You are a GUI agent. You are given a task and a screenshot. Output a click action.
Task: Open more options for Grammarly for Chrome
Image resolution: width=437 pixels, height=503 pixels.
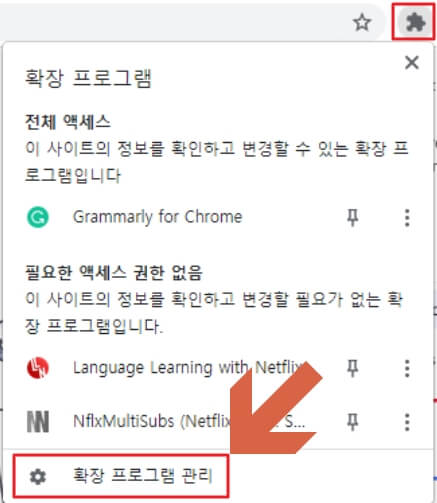(407, 218)
